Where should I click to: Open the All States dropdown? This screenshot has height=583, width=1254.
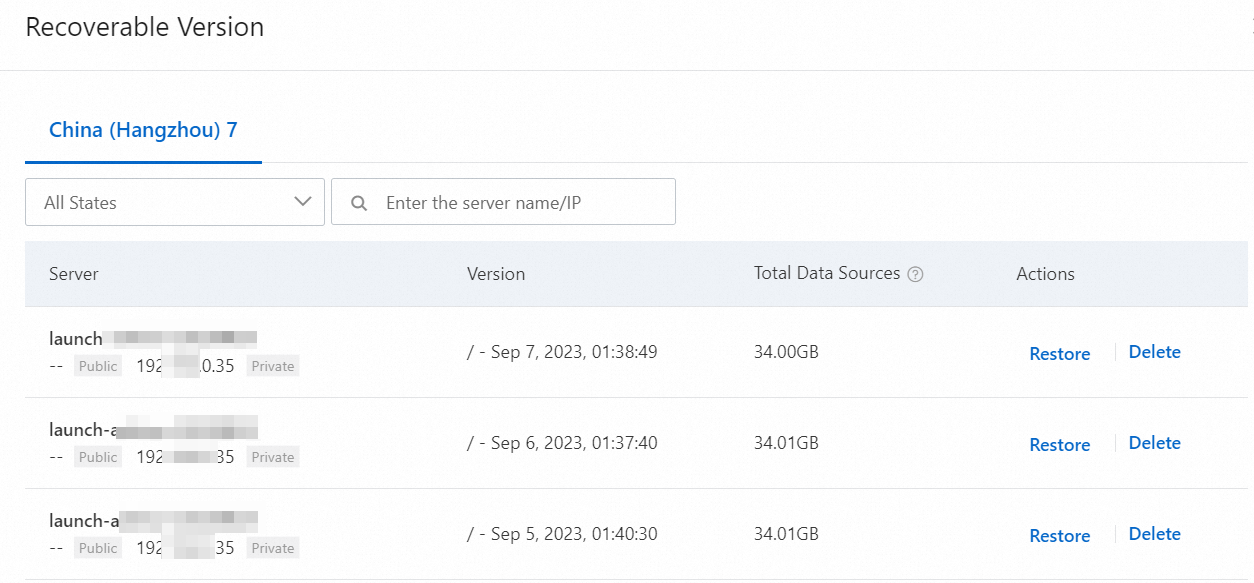pos(175,202)
